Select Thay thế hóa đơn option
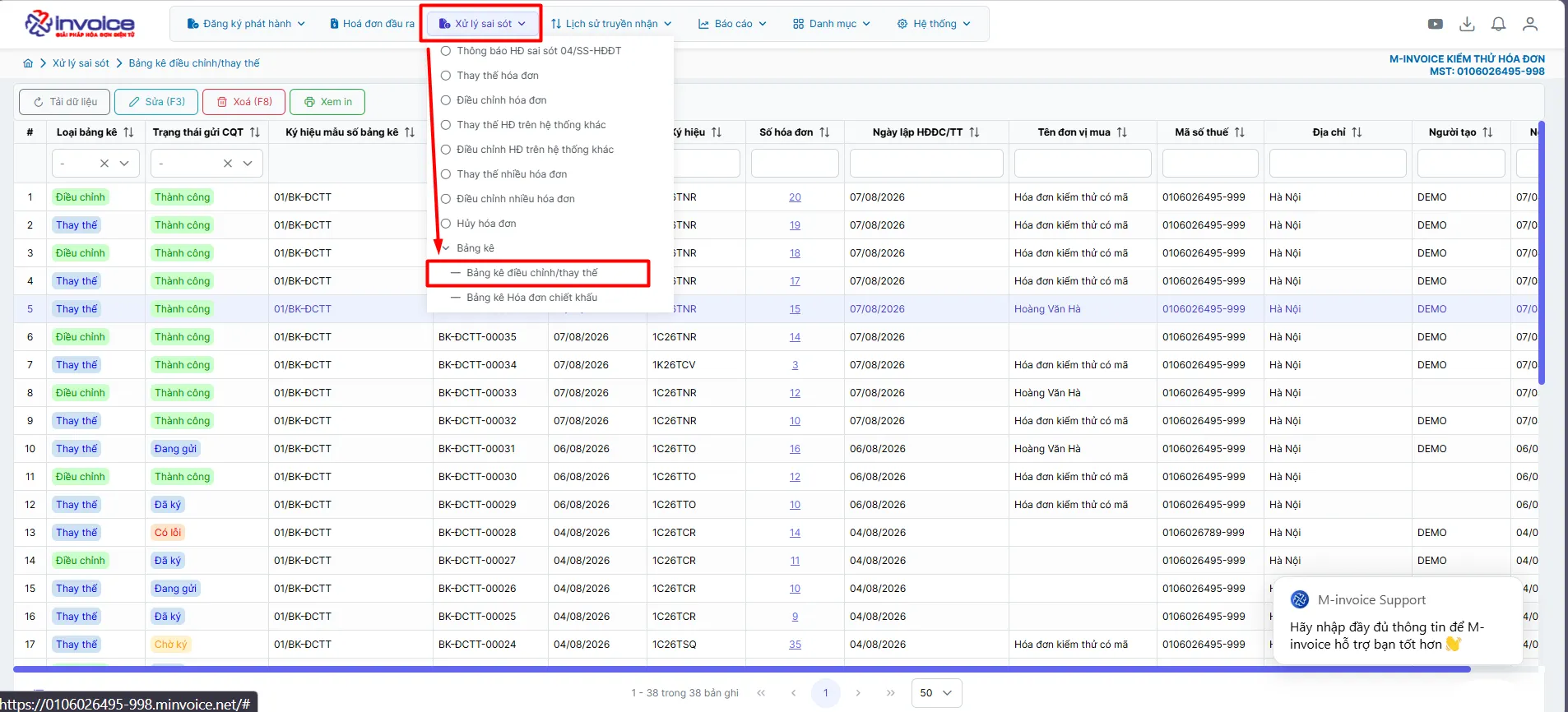 pos(498,76)
